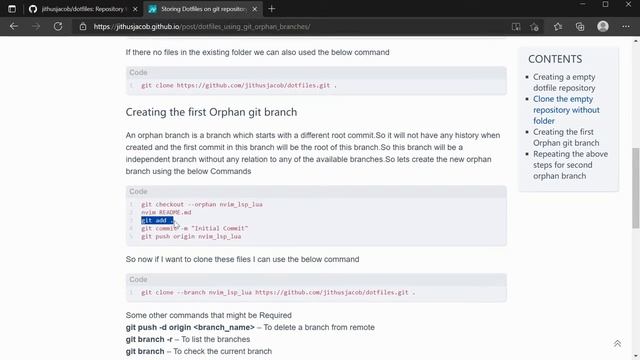Click the address bar URL
Image resolution: width=640 pixels, height=360 pixels.
click(x=202, y=27)
